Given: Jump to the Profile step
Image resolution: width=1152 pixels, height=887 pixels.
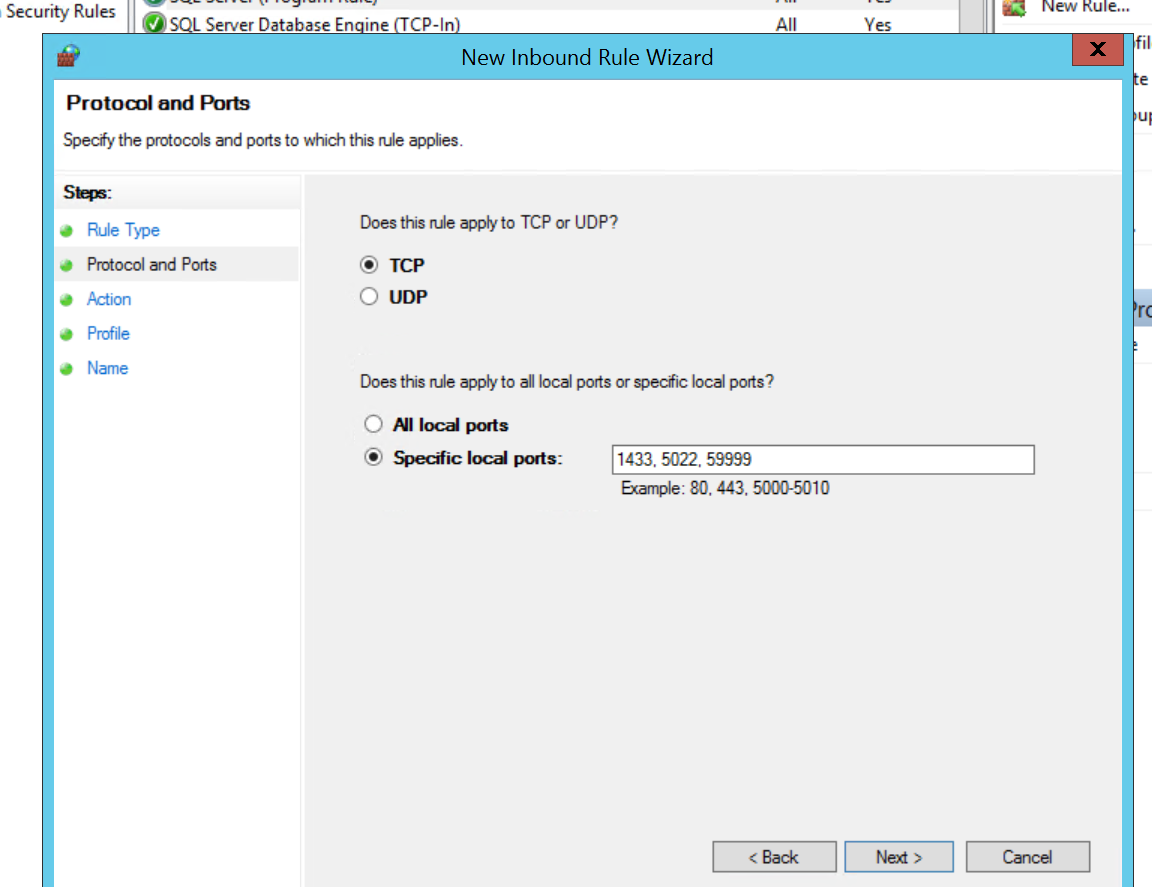Looking at the screenshot, I should click(108, 333).
